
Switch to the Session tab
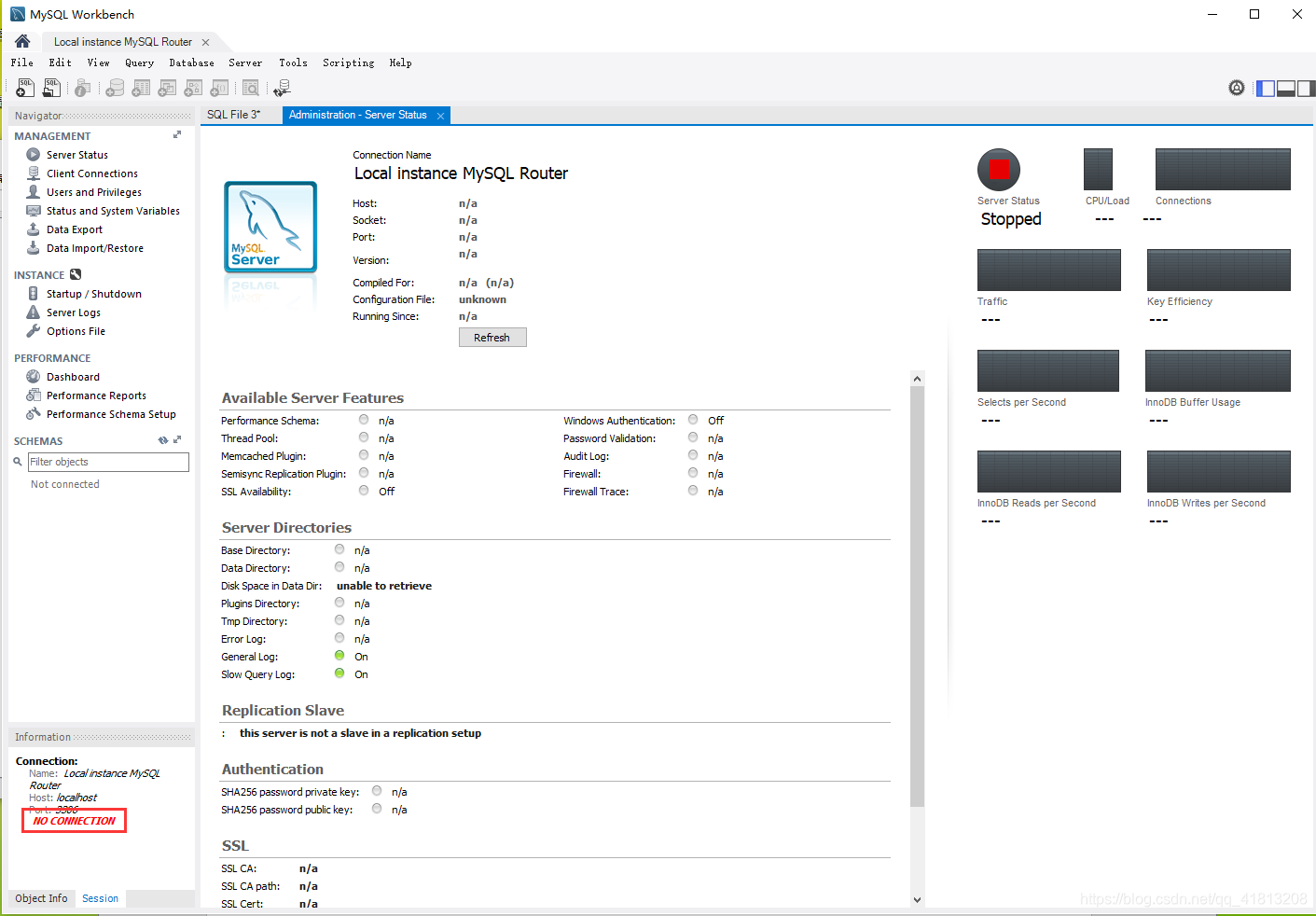point(100,898)
